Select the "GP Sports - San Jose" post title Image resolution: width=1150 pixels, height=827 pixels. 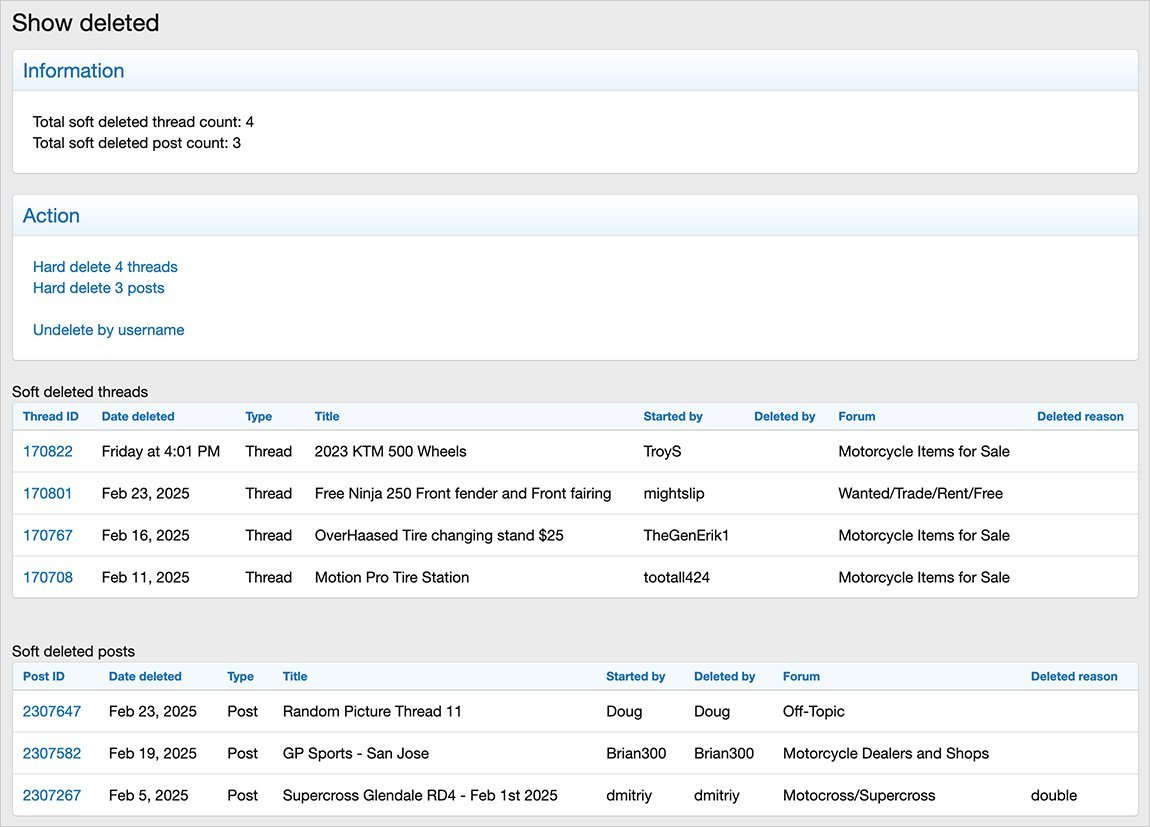(356, 754)
